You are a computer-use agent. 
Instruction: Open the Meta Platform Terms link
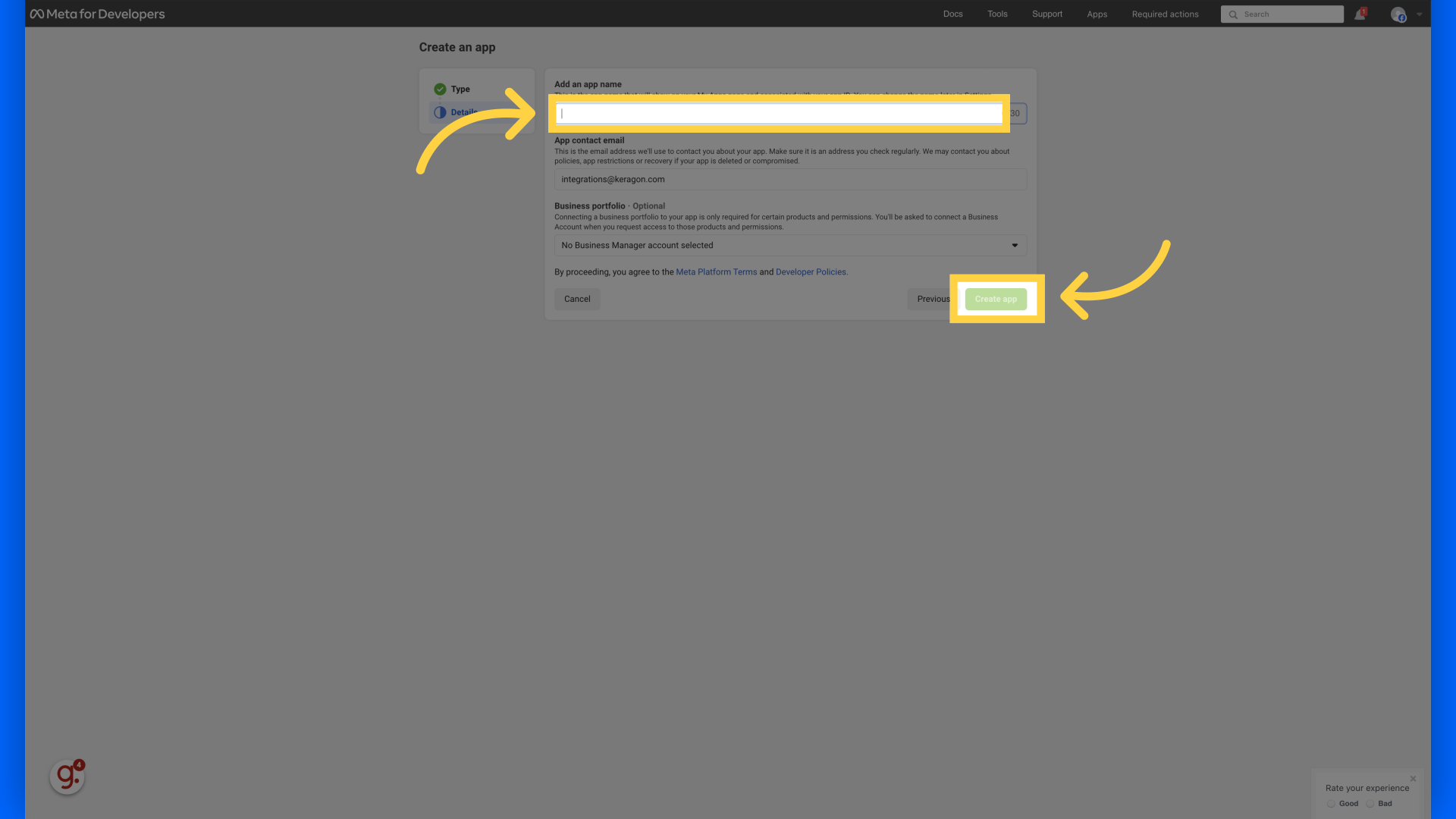click(x=717, y=272)
